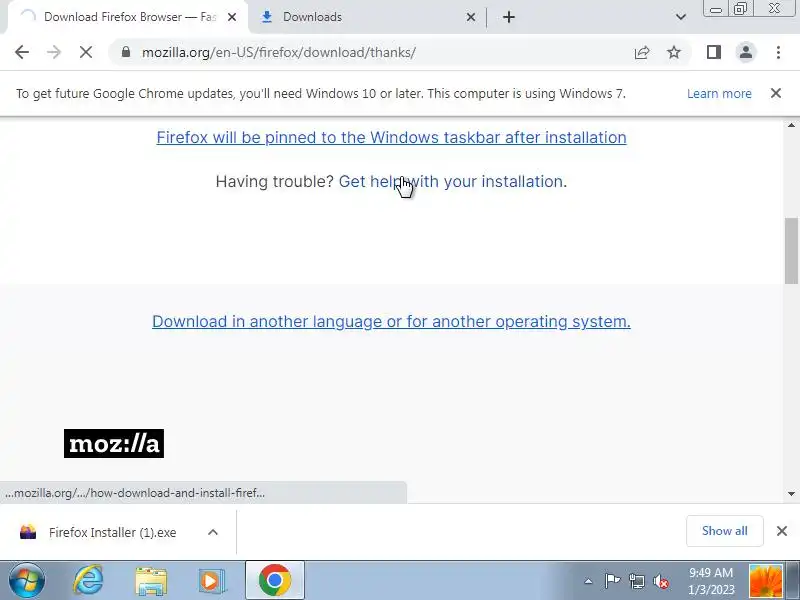800x600 pixels.
Task: Open Firefox Installer (1).exe download
Action: [x=112, y=532]
